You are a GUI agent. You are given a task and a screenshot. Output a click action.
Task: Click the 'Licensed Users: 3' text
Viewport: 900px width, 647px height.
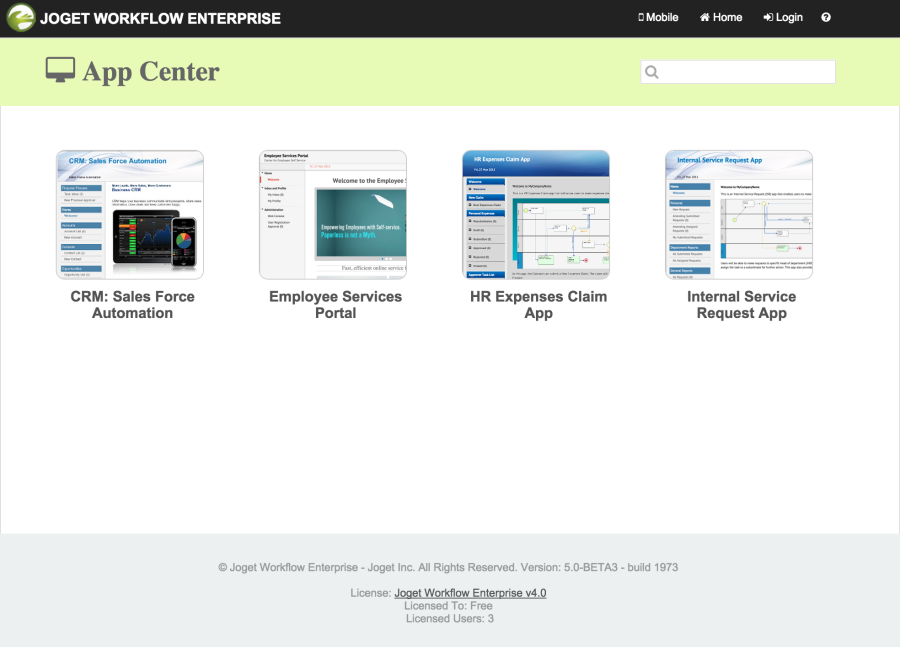click(450, 618)
